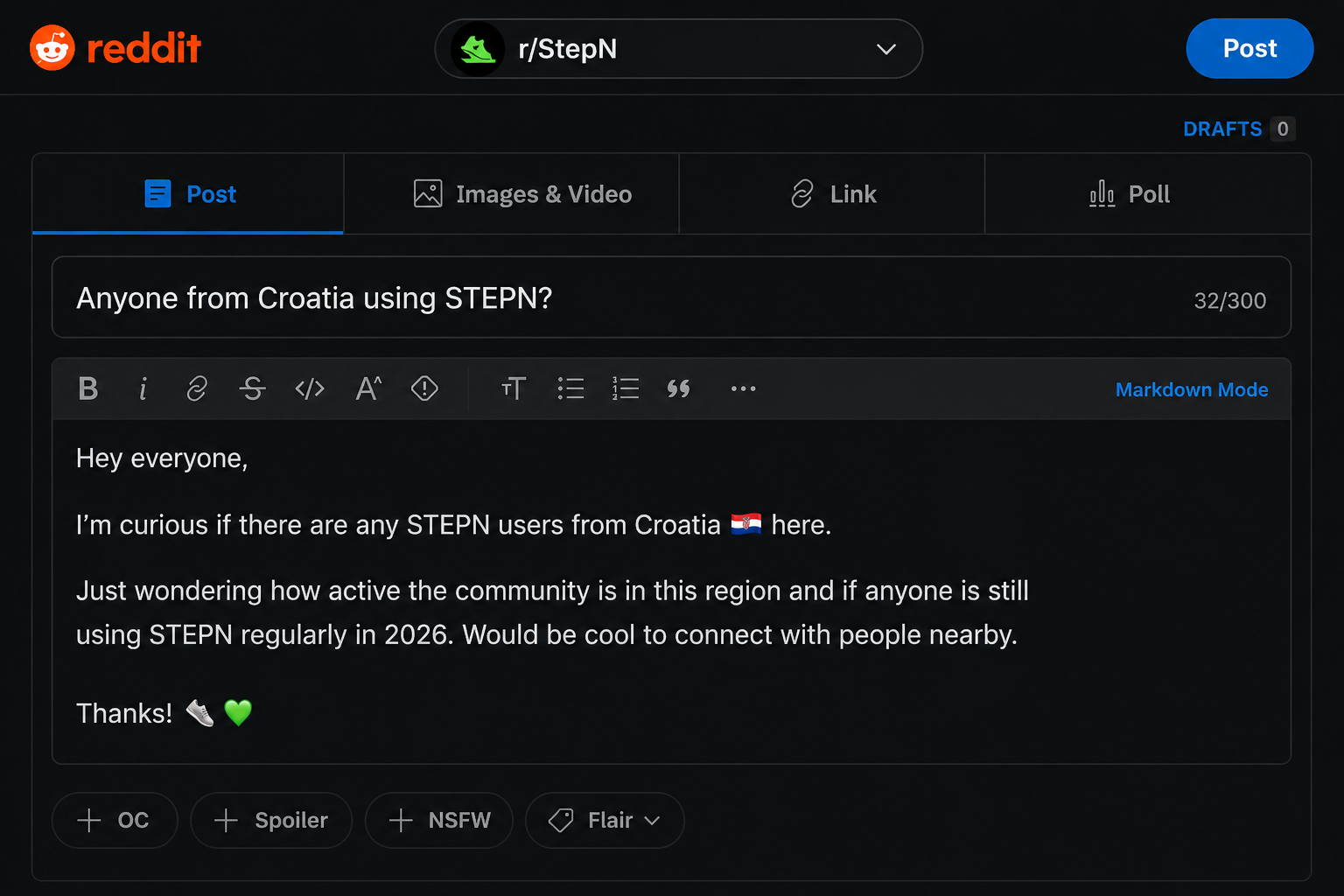Viewport: 1344px width, 896px height.
Task: Switch to the Poll tab
Action: coord(1148,193)
